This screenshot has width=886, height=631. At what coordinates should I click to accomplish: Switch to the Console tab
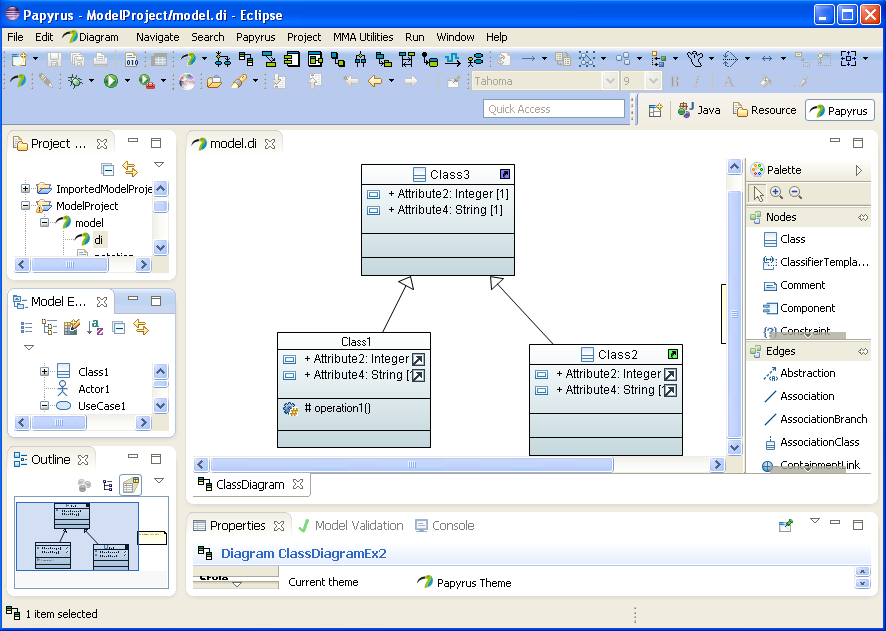[x=445, y=526]
